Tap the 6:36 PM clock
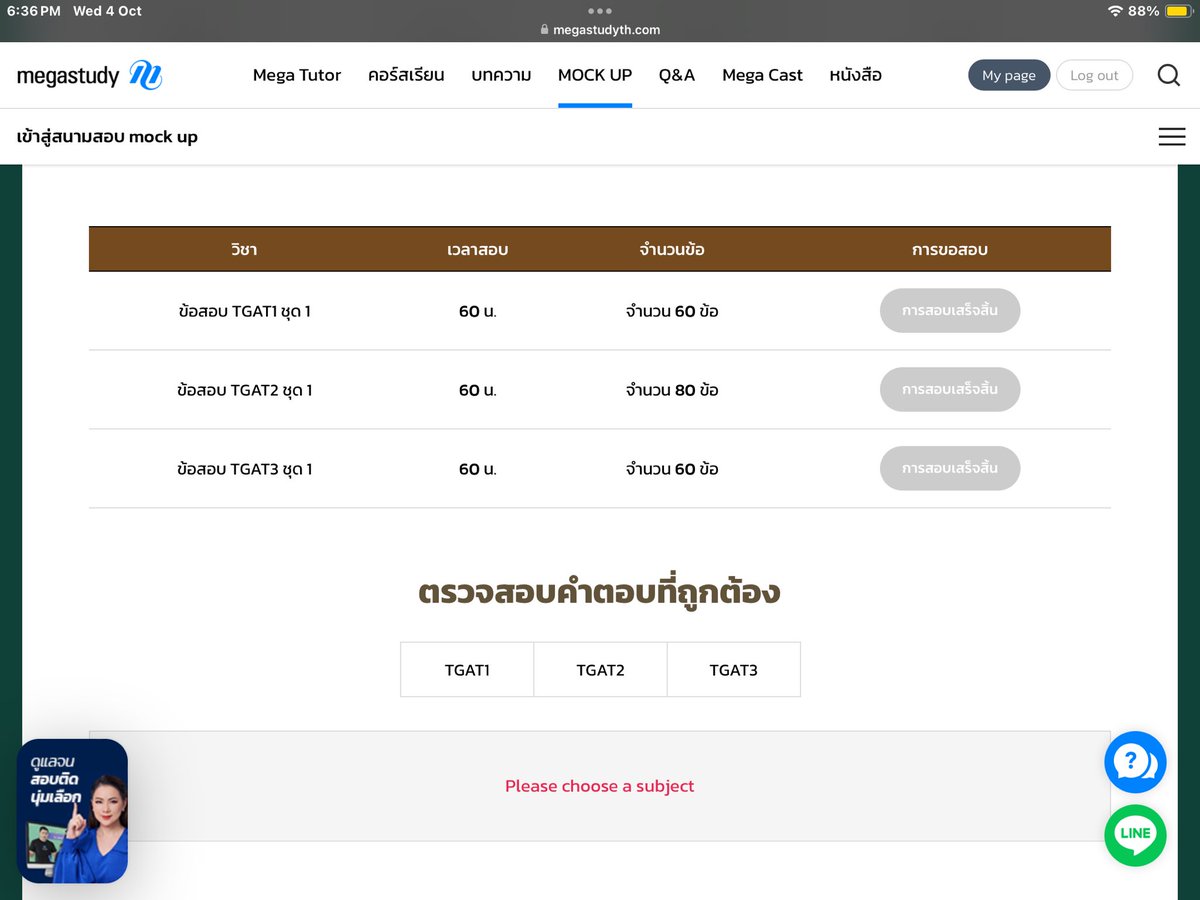 click(34, 11)
